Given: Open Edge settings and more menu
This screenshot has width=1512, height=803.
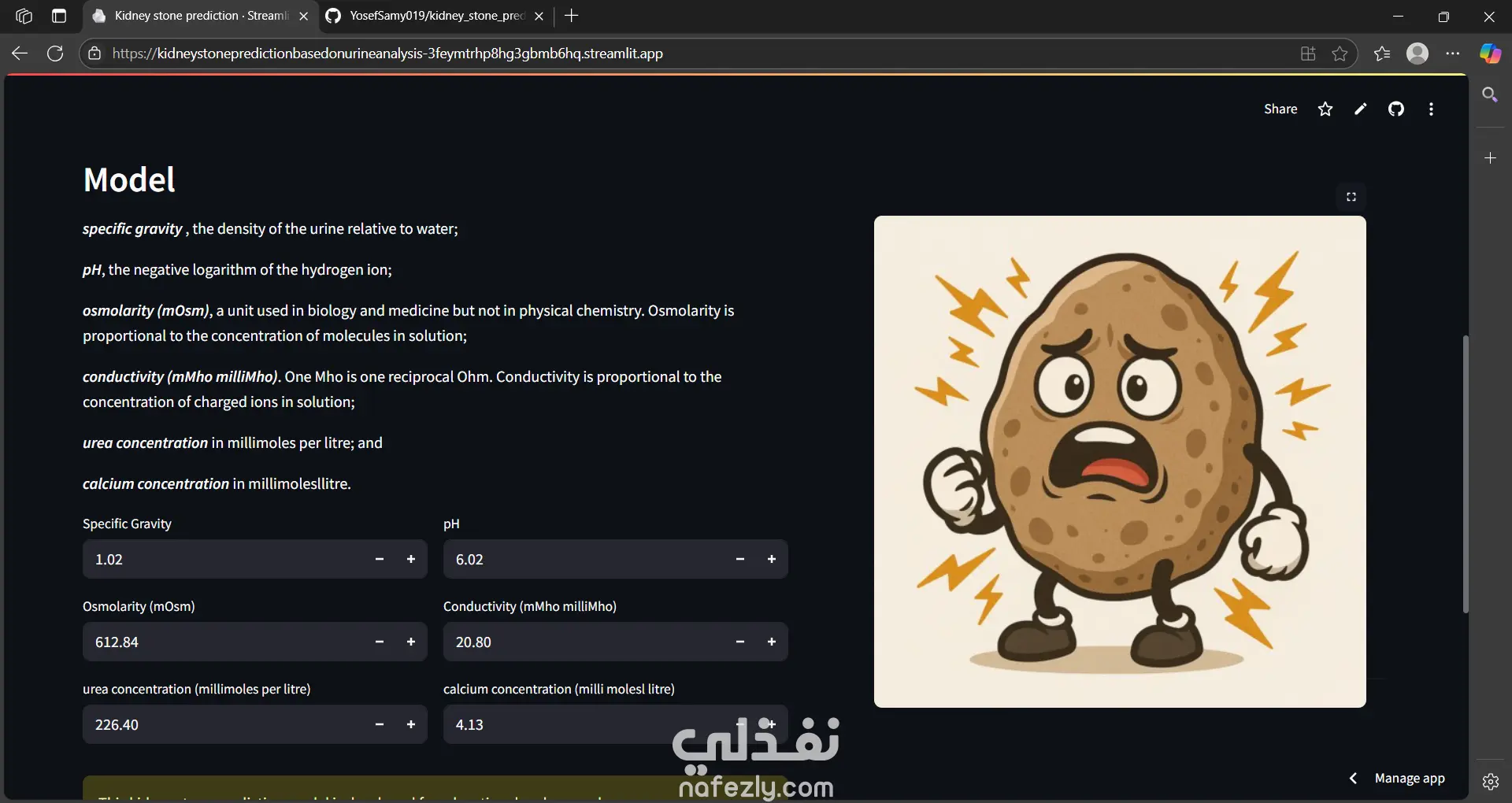Looking at the screenshot, I should 1453,54.
